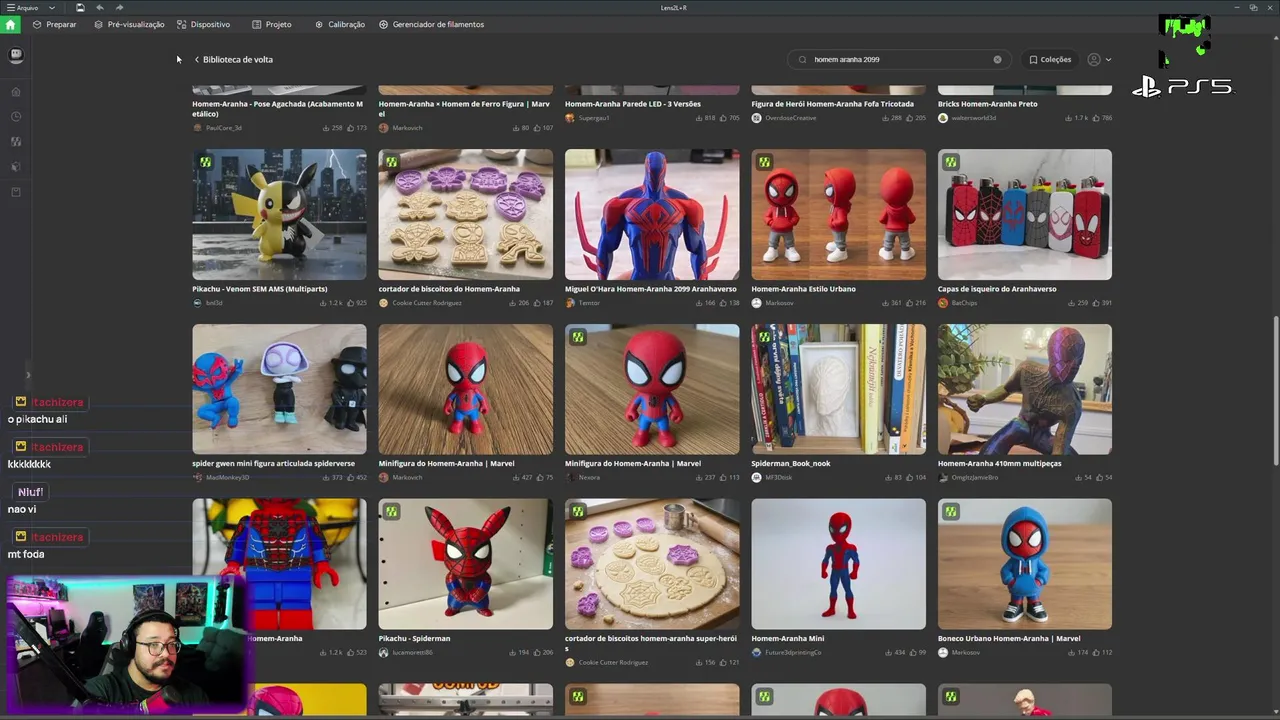The height and width of the screenshot is (720, 1280).
Task: Click title 'Bricks Homem-Aranha Preto'
Action: tap(987, 104)
